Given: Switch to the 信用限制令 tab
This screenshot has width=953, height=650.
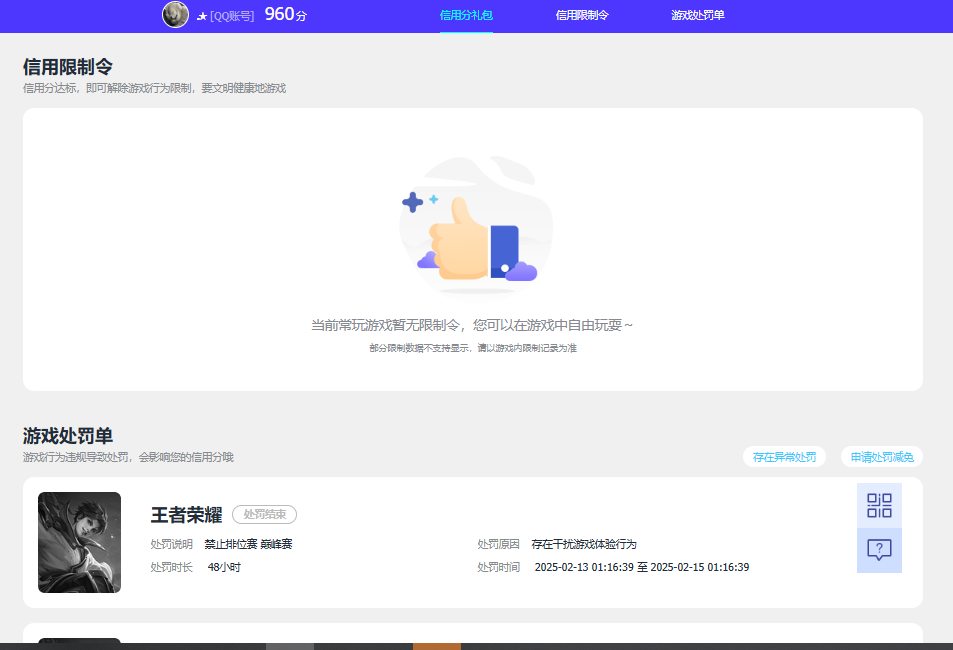Looking at the screenshot, I should (x=582, y=15).
